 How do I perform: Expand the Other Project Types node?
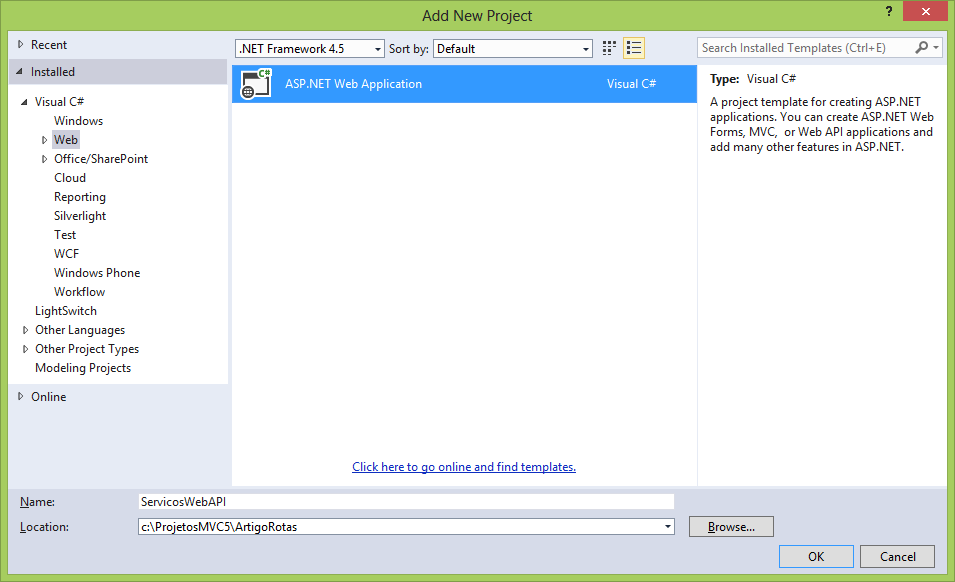point(25,349)
